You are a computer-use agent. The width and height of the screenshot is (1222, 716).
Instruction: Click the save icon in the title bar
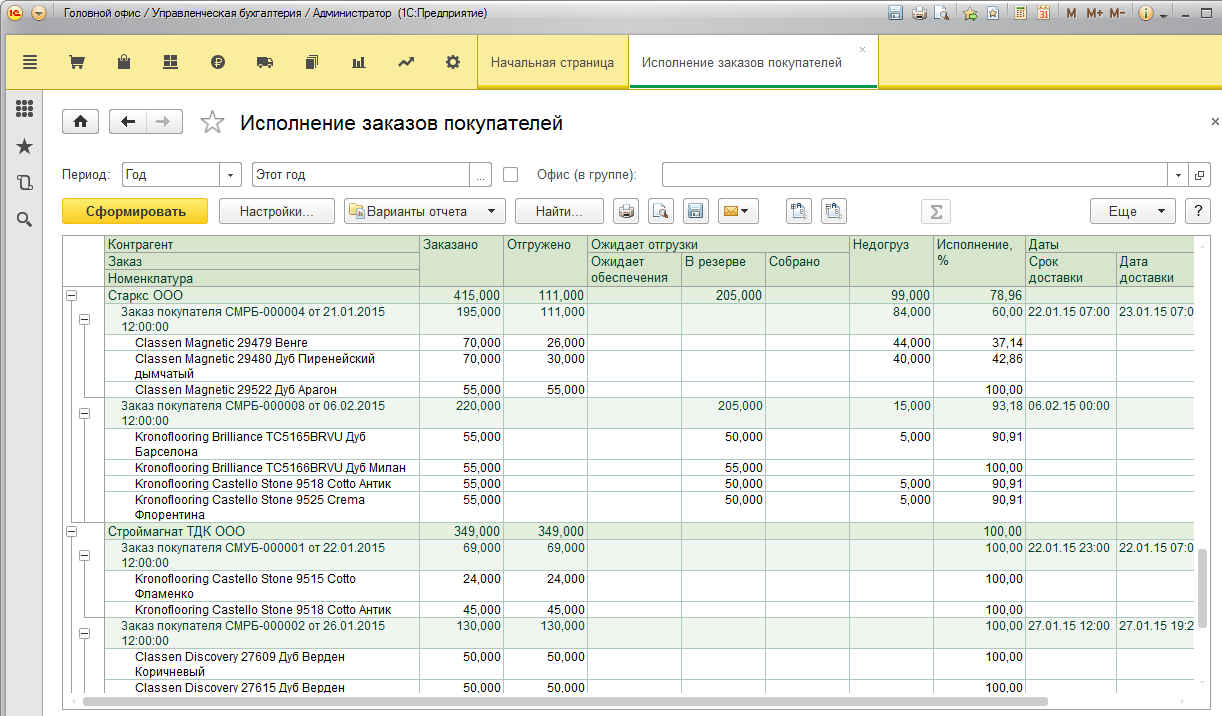coord(895,14)
